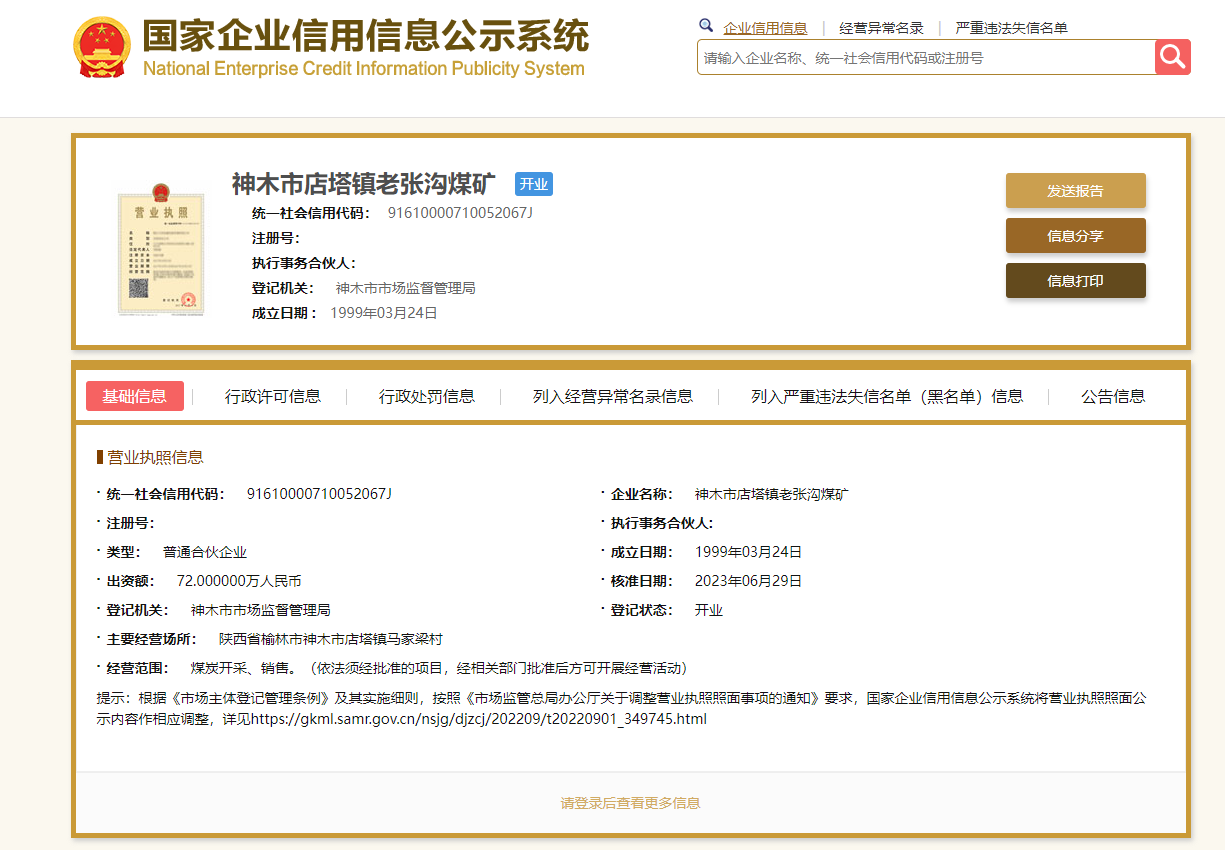Switch to the 公告信息 tab
The width and height of the screenshot is (1225, 850).
pos(1113,396)
